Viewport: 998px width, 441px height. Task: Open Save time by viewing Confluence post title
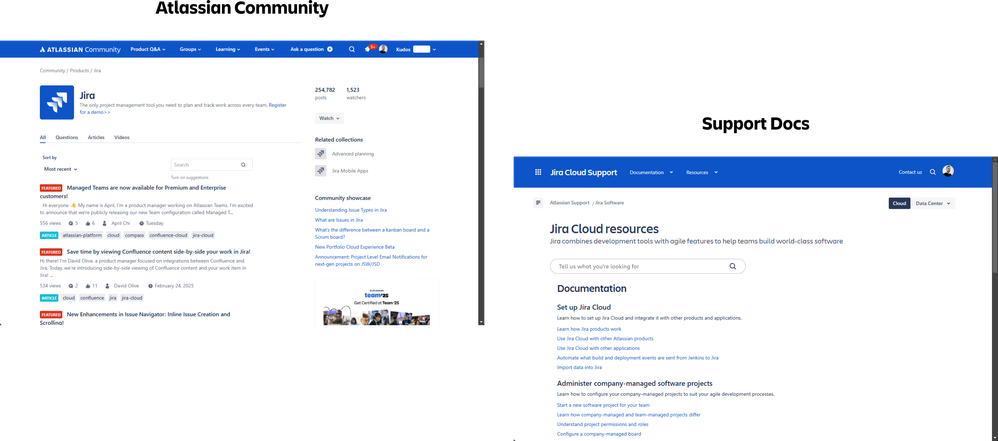[158, 251]
